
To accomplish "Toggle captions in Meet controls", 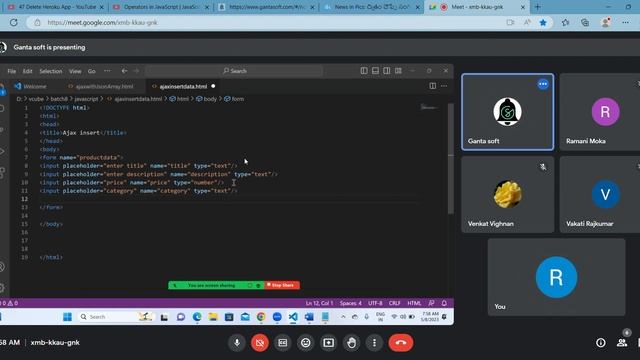I will click(282, 343).
